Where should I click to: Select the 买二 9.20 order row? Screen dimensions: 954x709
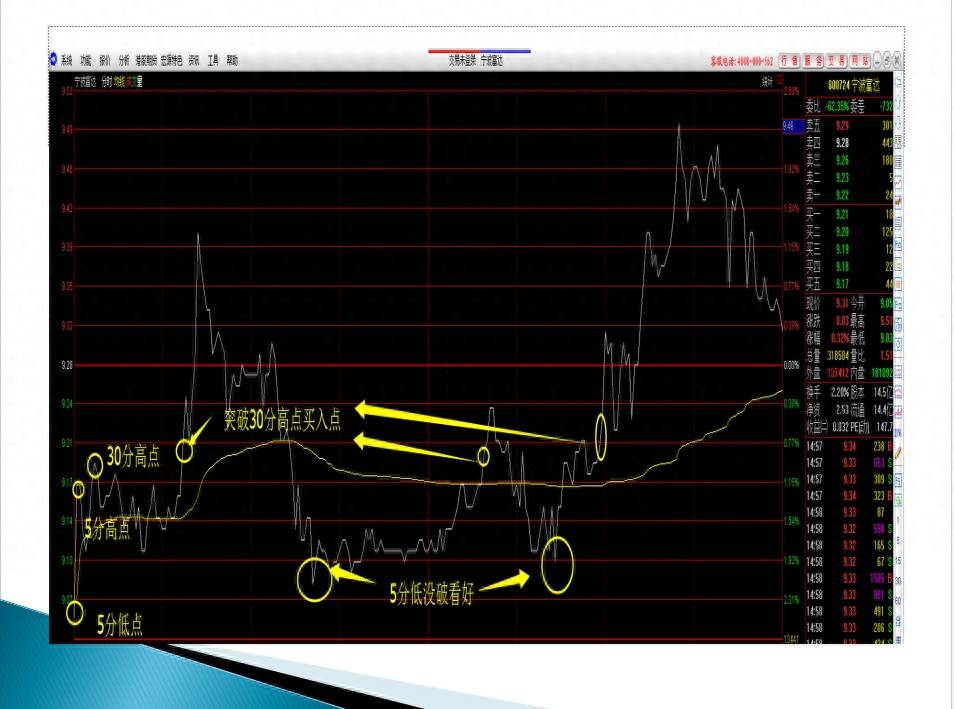[849, 232]
